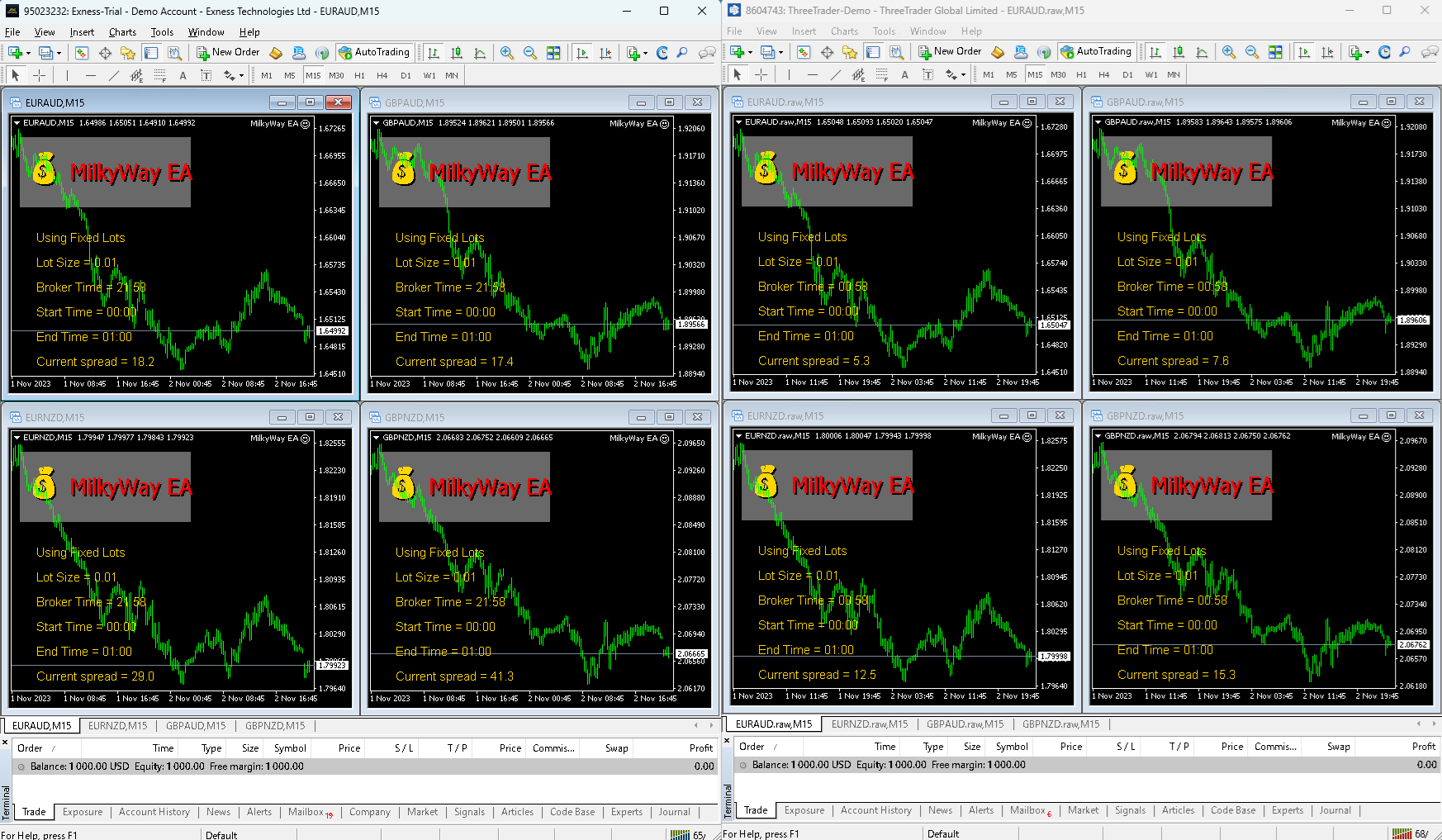Toggle chart auto scroll in Exness toolbar

(x=582, y=53)
